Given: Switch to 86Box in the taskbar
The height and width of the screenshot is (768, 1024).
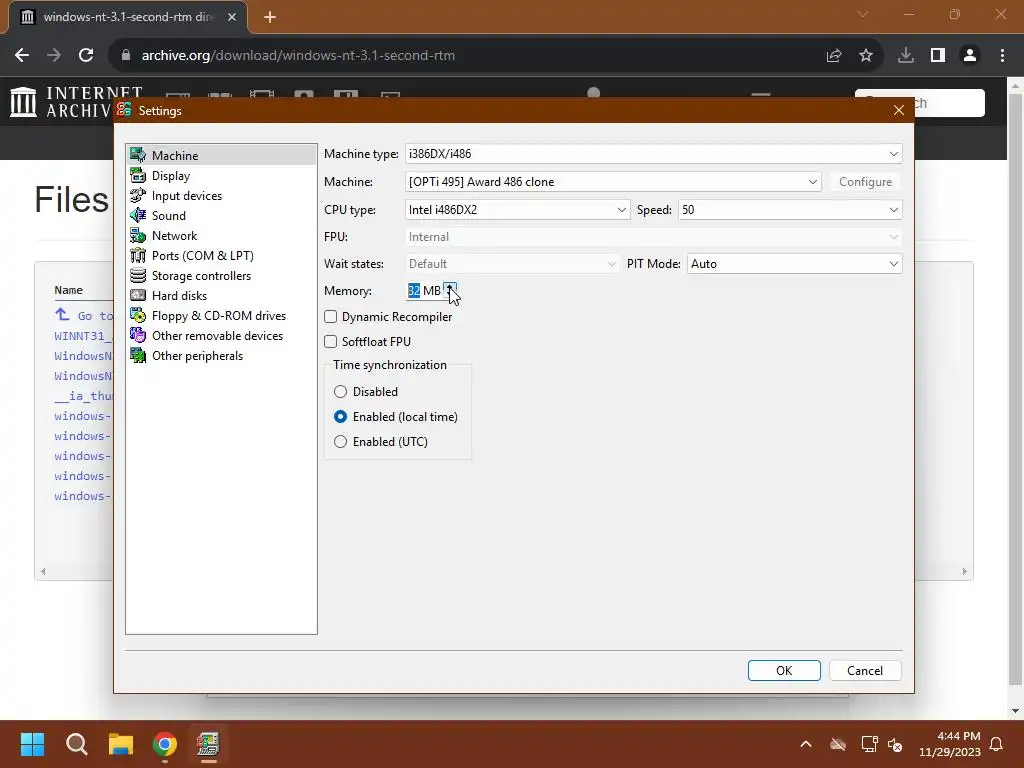Looking at the screenshot, I should pyautogui.click(x=208, y=744).
